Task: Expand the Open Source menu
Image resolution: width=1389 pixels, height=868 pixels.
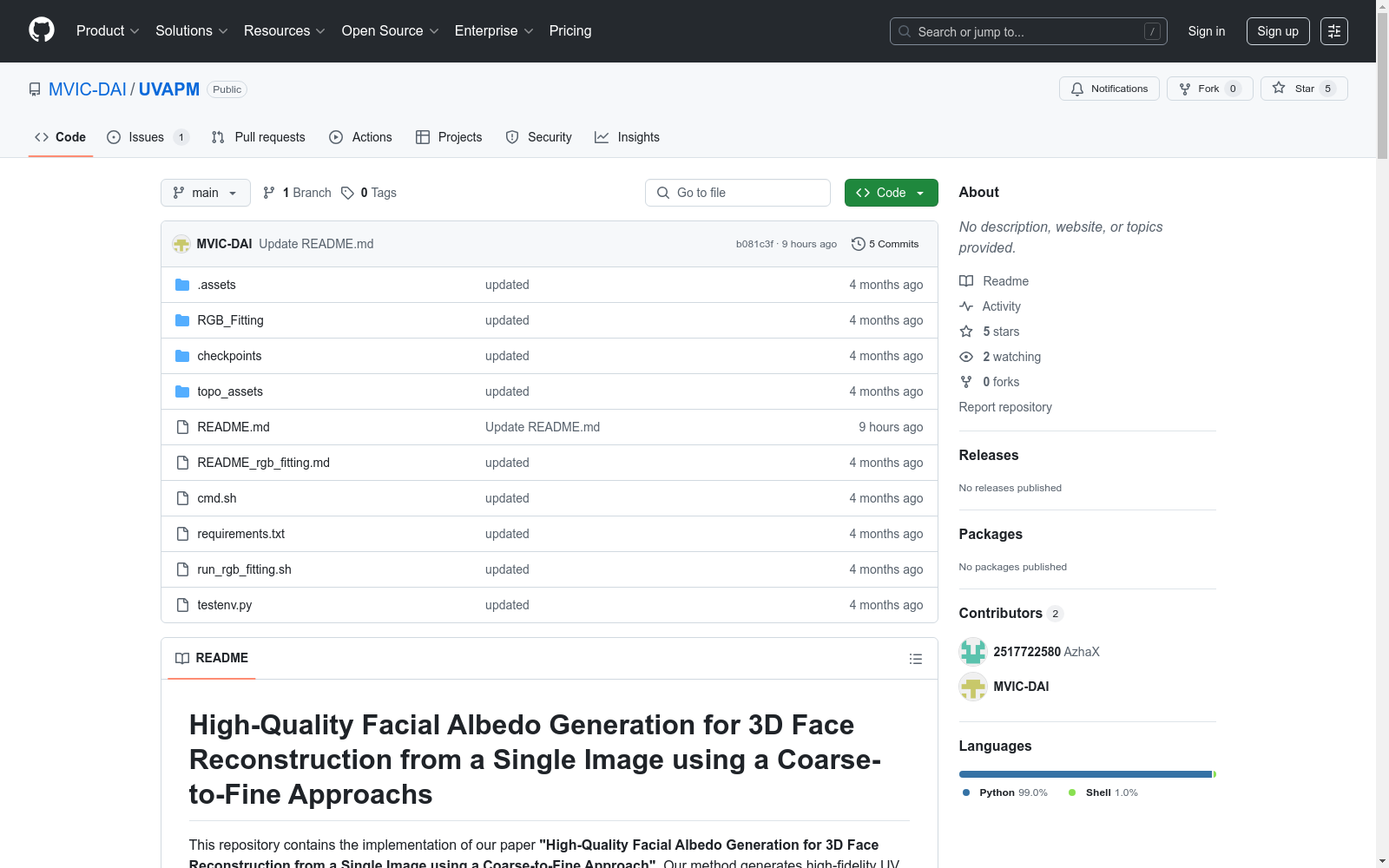Action: 391,31
